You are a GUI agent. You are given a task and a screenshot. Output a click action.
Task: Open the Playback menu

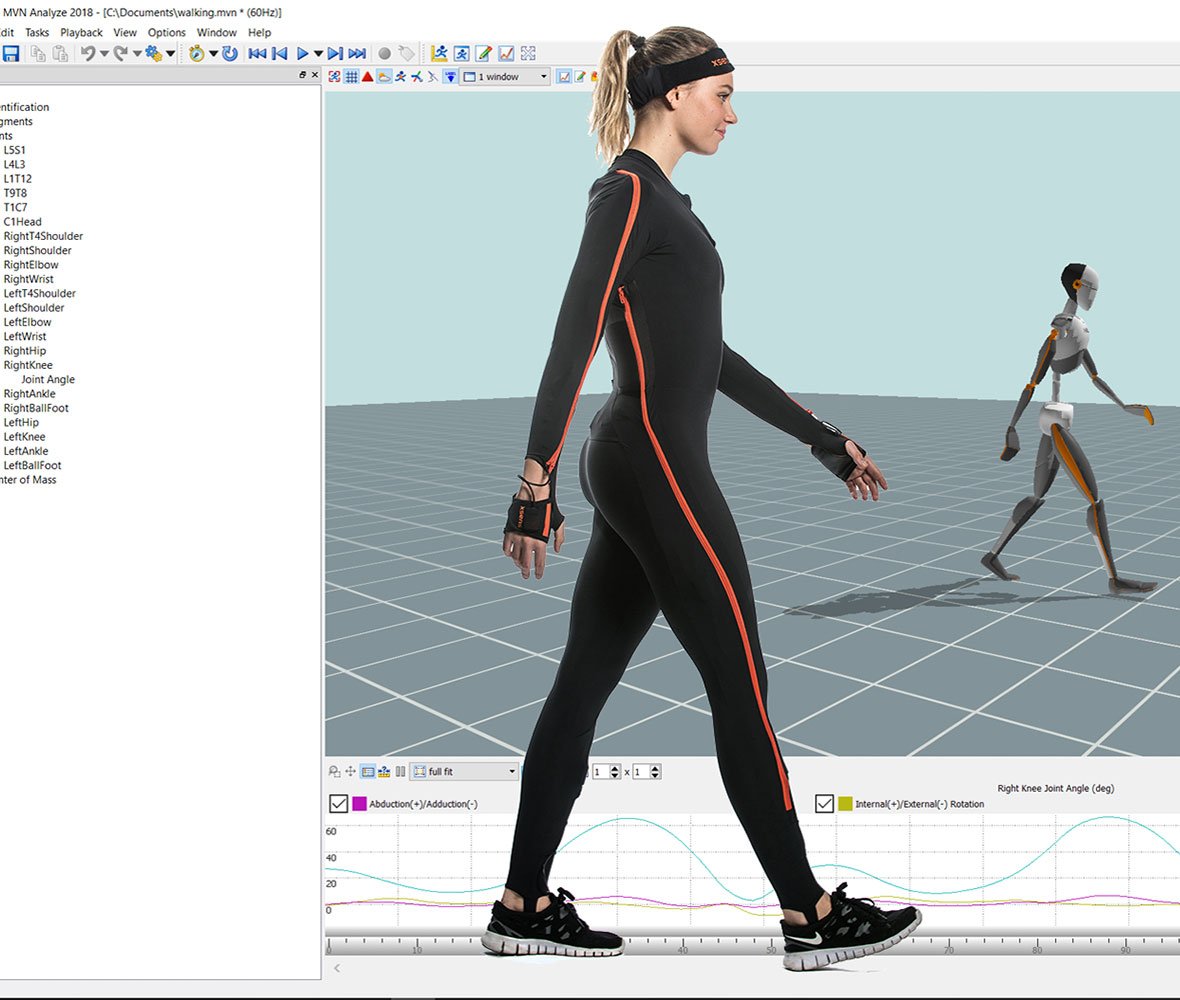tap(81, 33)
